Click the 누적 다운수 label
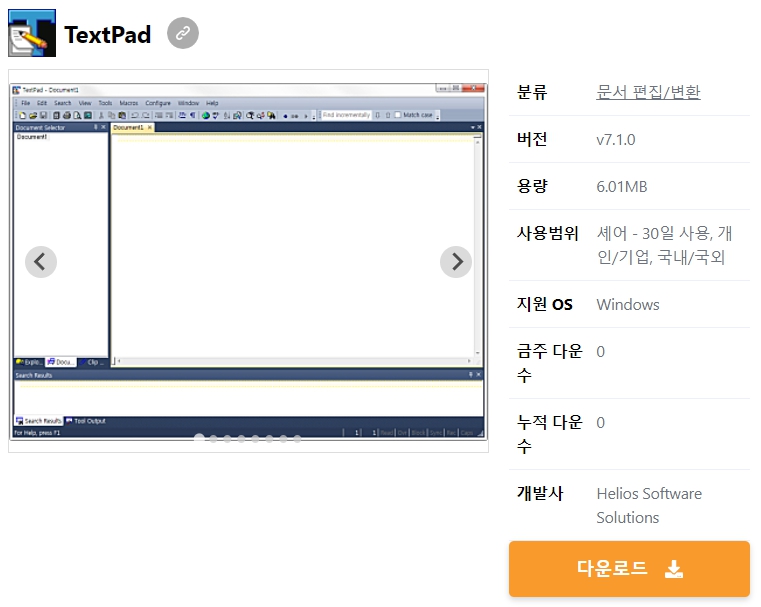This screenshot has width=761, height=607. 549,434
